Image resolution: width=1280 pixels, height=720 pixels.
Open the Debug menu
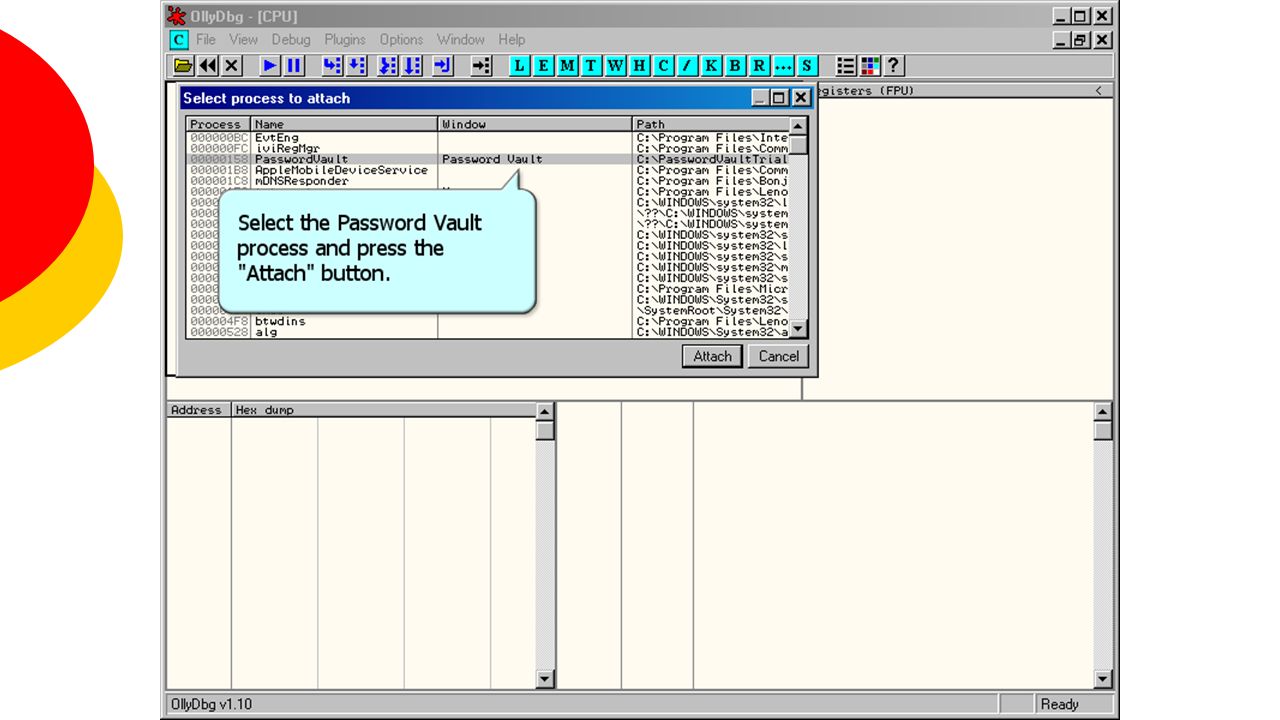click(x=291, y=40)
